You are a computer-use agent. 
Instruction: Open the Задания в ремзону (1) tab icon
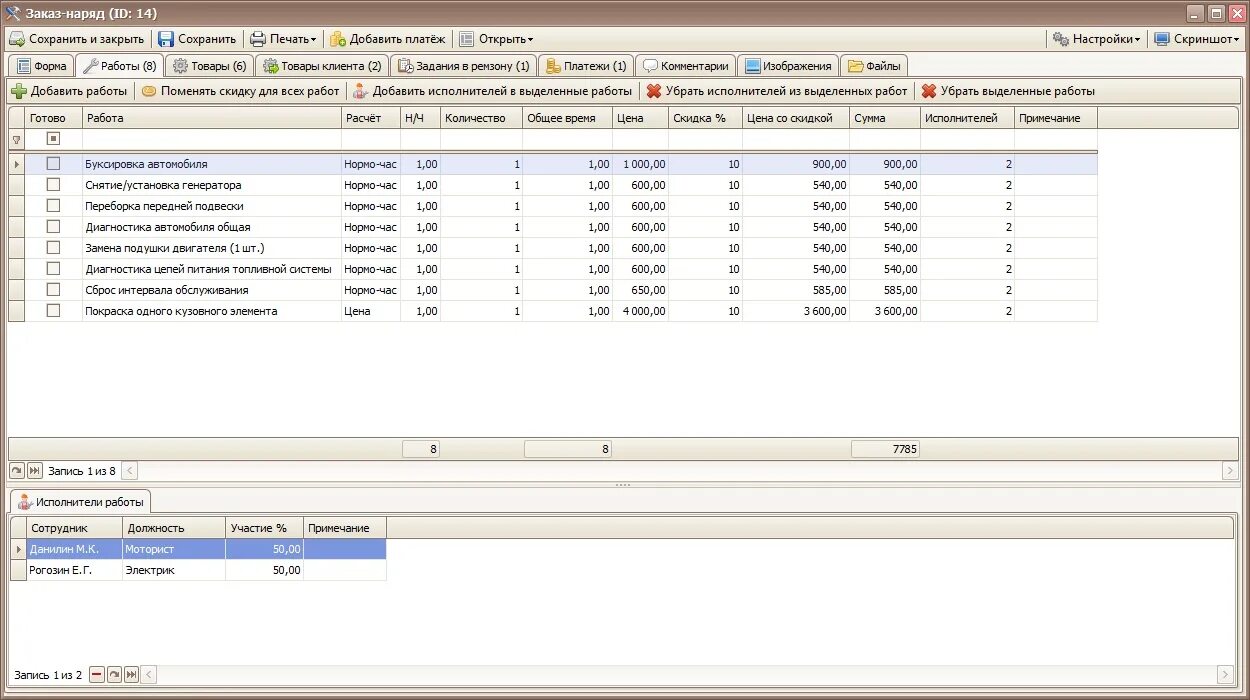[x=406, y=66]
